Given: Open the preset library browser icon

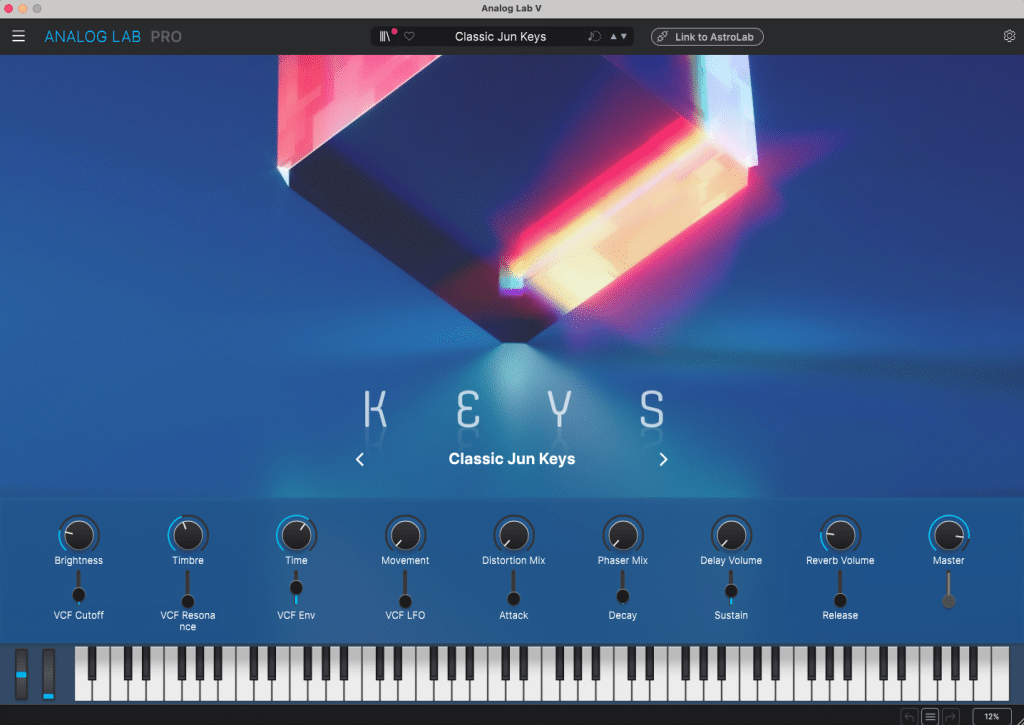Looking at the screenshot, I should point(385,36).
